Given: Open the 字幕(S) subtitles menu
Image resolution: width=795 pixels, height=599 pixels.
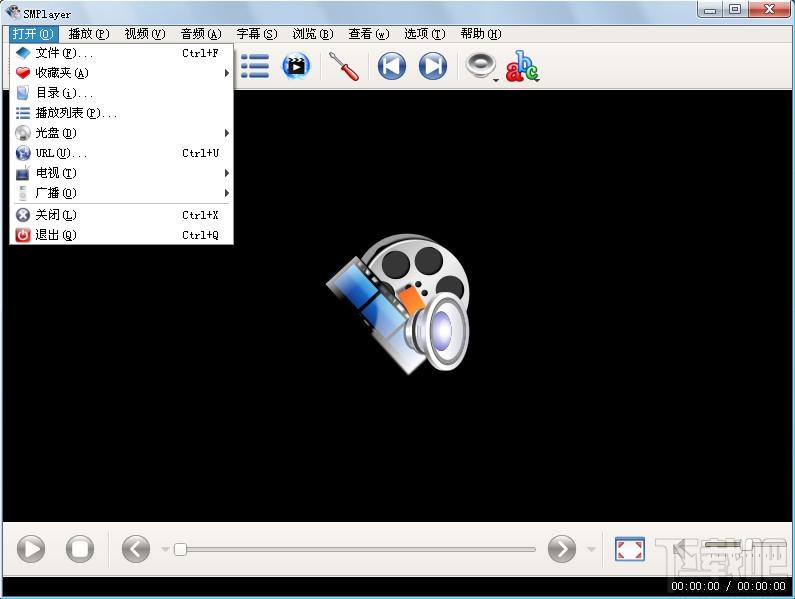Looking at the screenshot, I should tap(257, 34).
